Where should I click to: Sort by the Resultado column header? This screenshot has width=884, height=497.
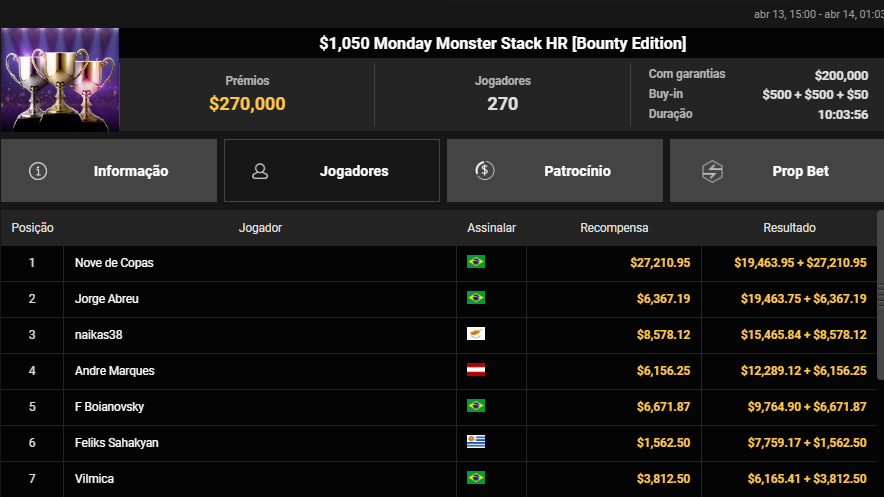pos(789,228)
